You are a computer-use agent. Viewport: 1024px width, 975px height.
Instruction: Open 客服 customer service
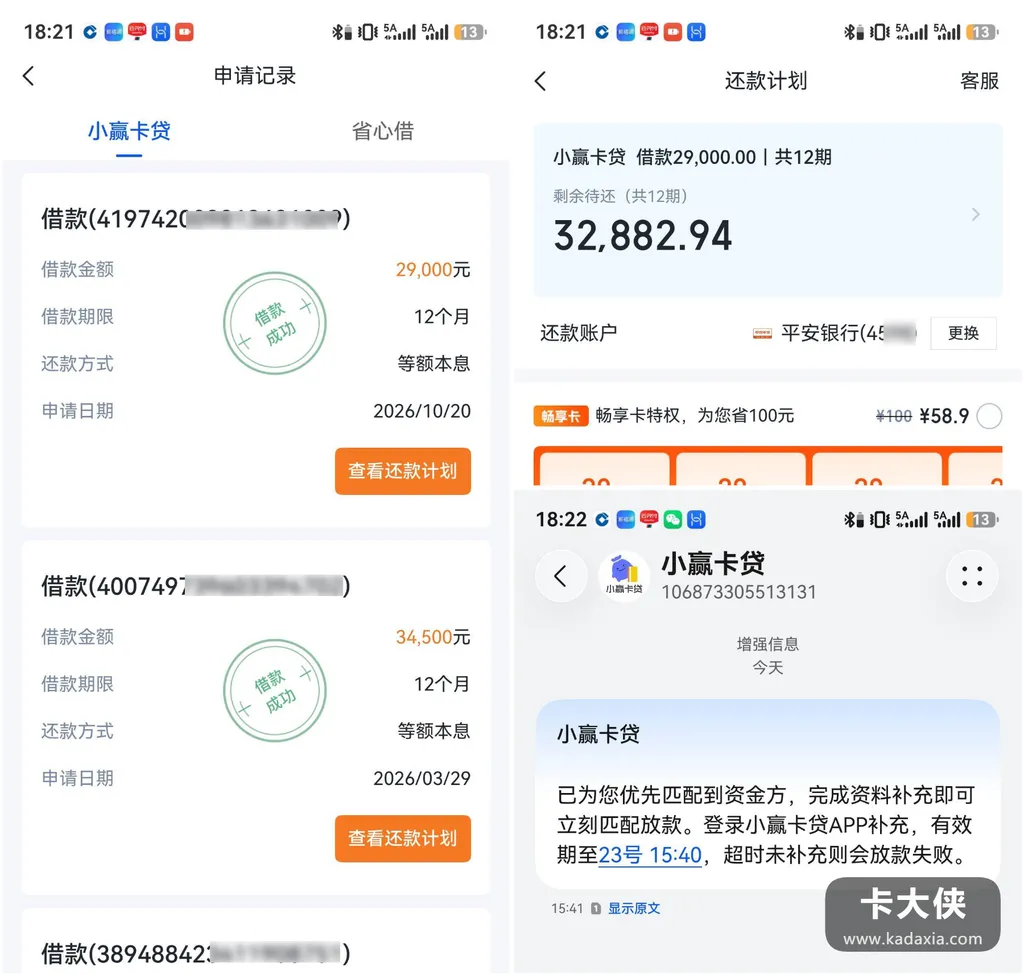(x=979, y=81)
